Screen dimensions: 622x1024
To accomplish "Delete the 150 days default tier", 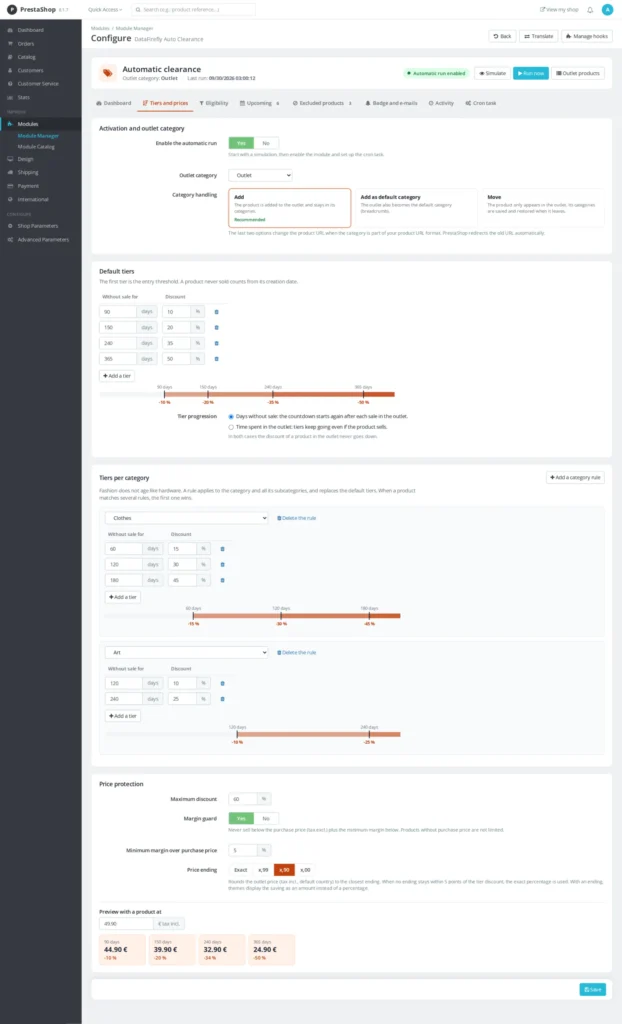I will (x=217, y=328).
